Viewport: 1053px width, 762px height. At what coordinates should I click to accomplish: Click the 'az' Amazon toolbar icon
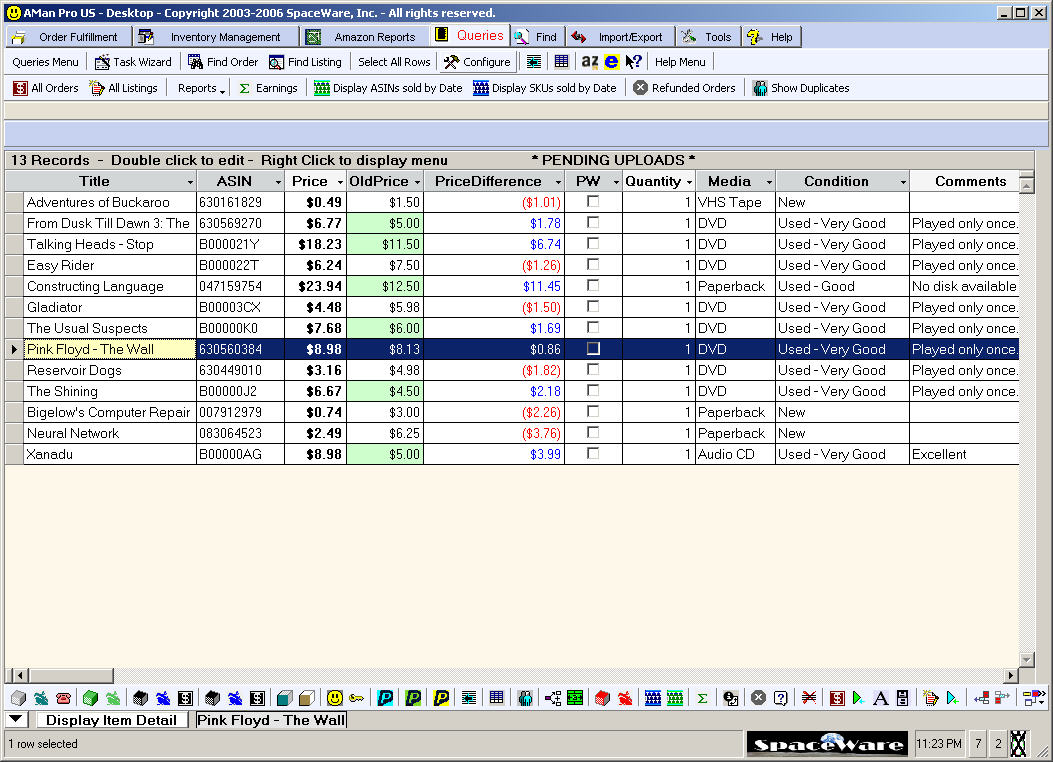pyautogui.click(x=590, y=62)
